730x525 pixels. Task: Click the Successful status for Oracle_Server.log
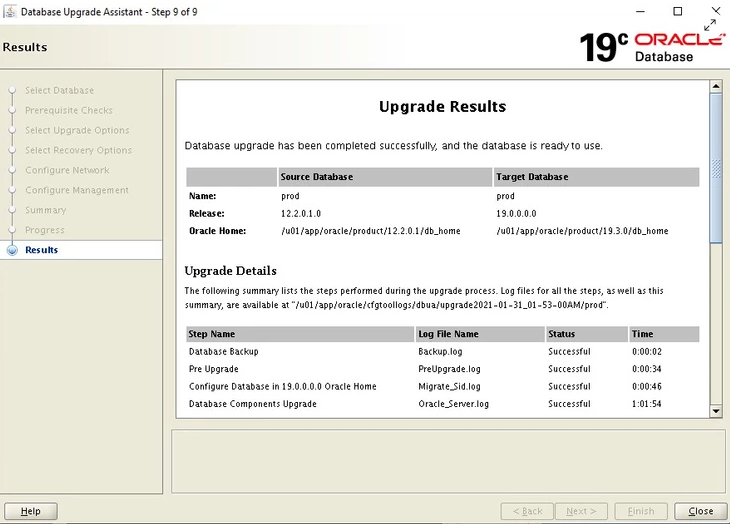569,404
